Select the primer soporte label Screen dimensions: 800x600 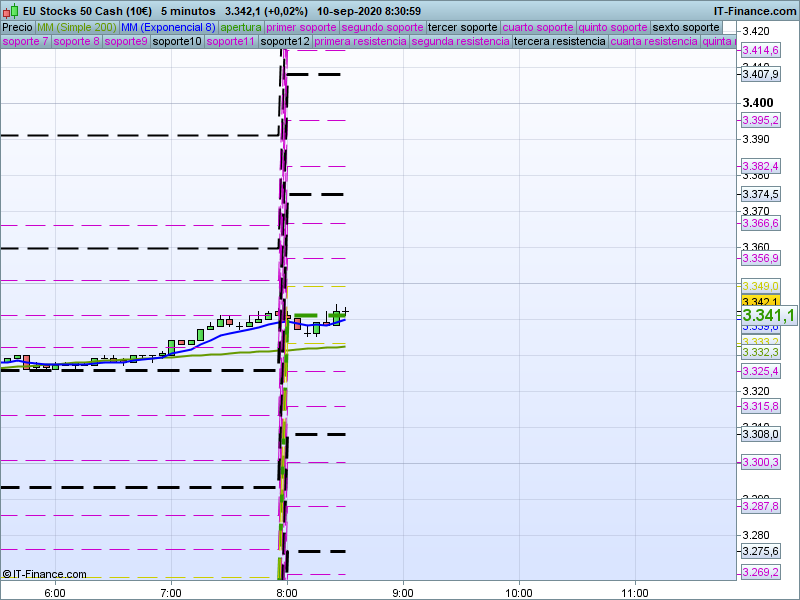point(302,27)
